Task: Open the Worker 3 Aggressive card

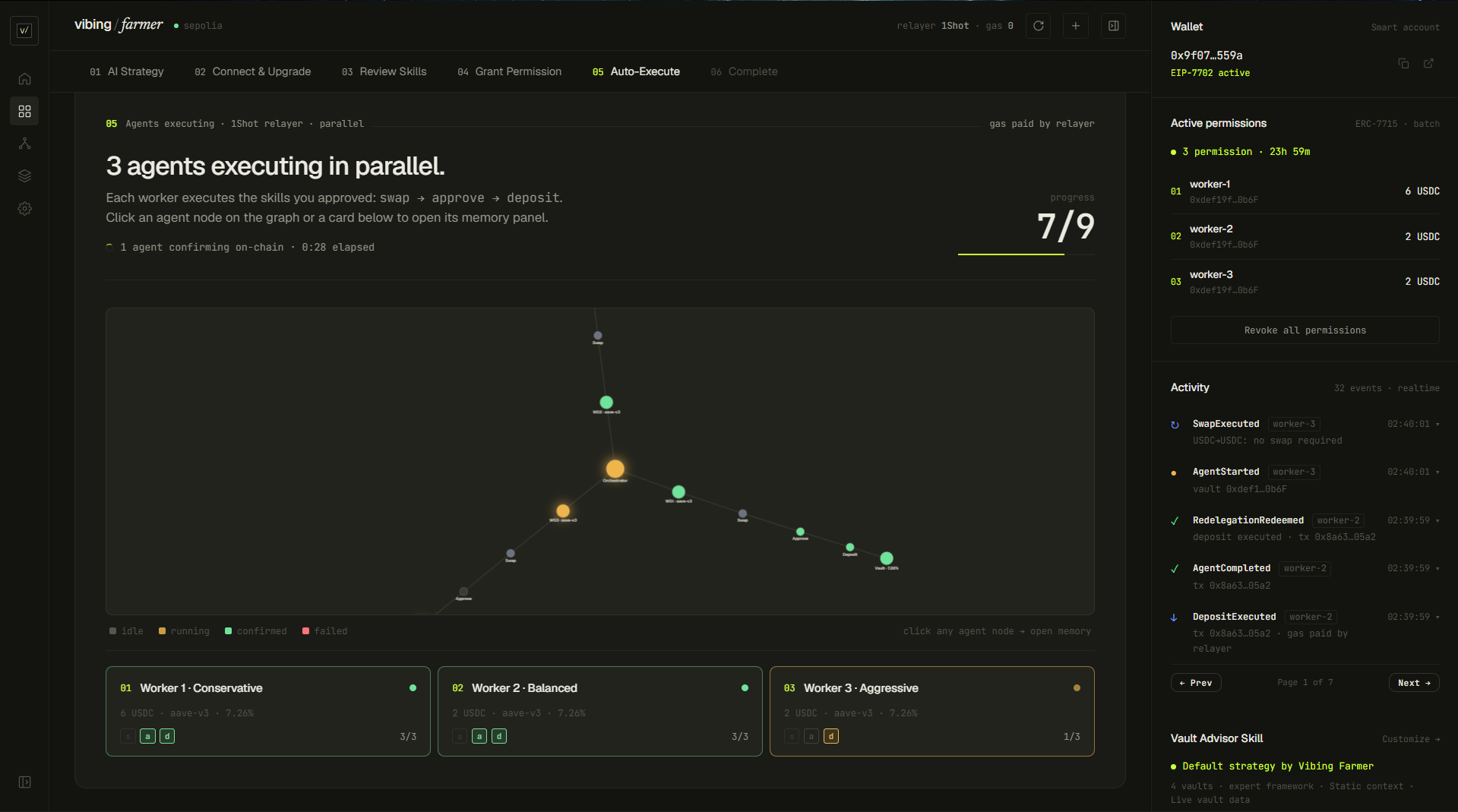Action: pyautogui.click(x=932, y=712)
